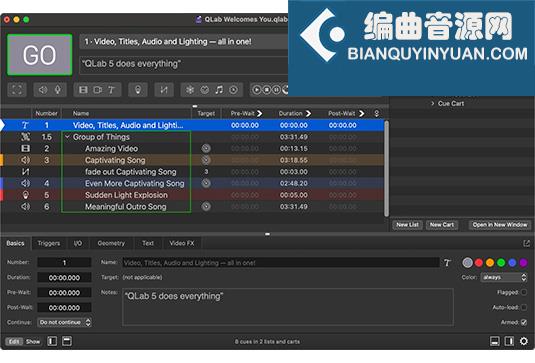Add a Stop cue from the toolbar
Screen dimensions: 535x363
[x=267, y=90]
